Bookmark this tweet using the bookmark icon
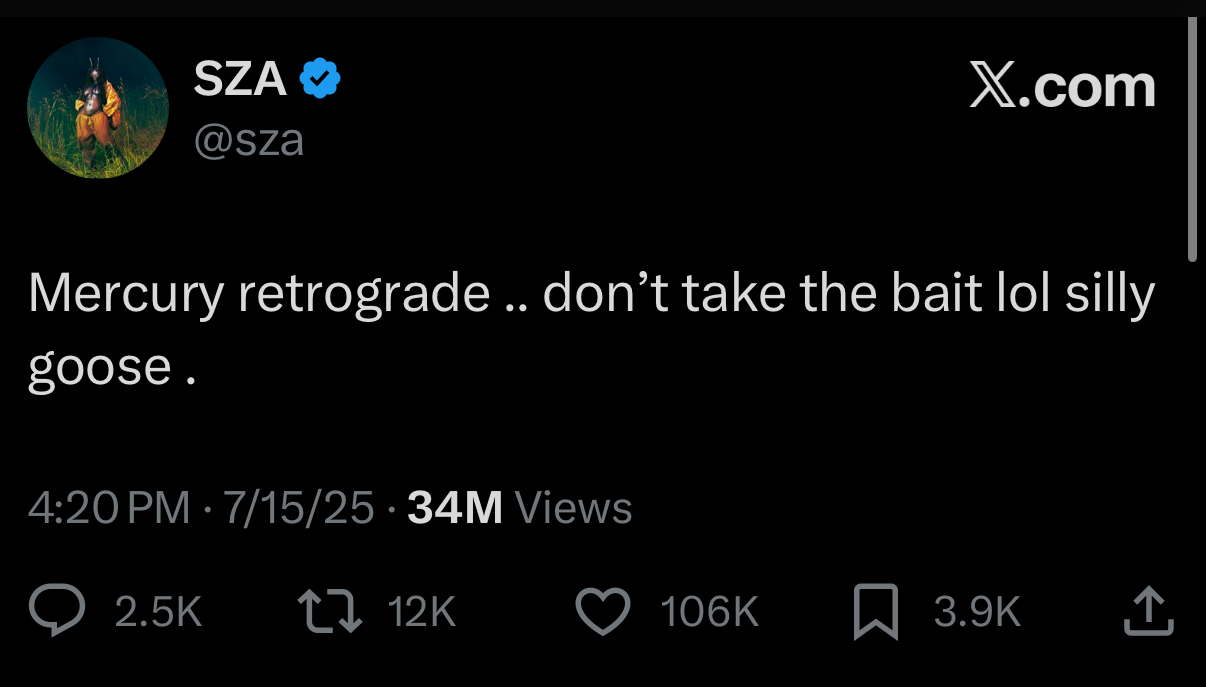The image size is (1206, 687). tap(876, 612)
